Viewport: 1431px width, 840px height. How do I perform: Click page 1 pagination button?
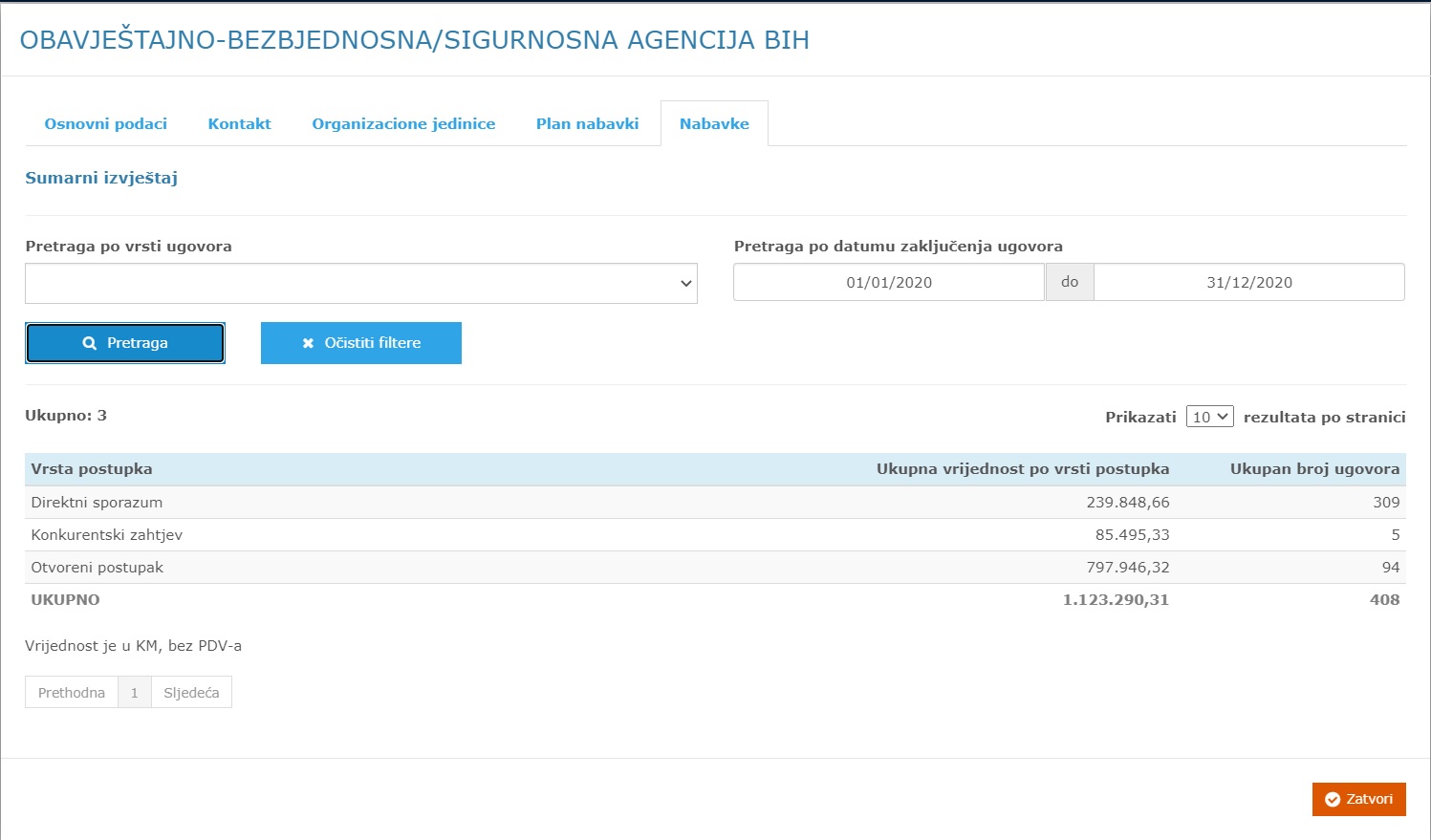135,693
